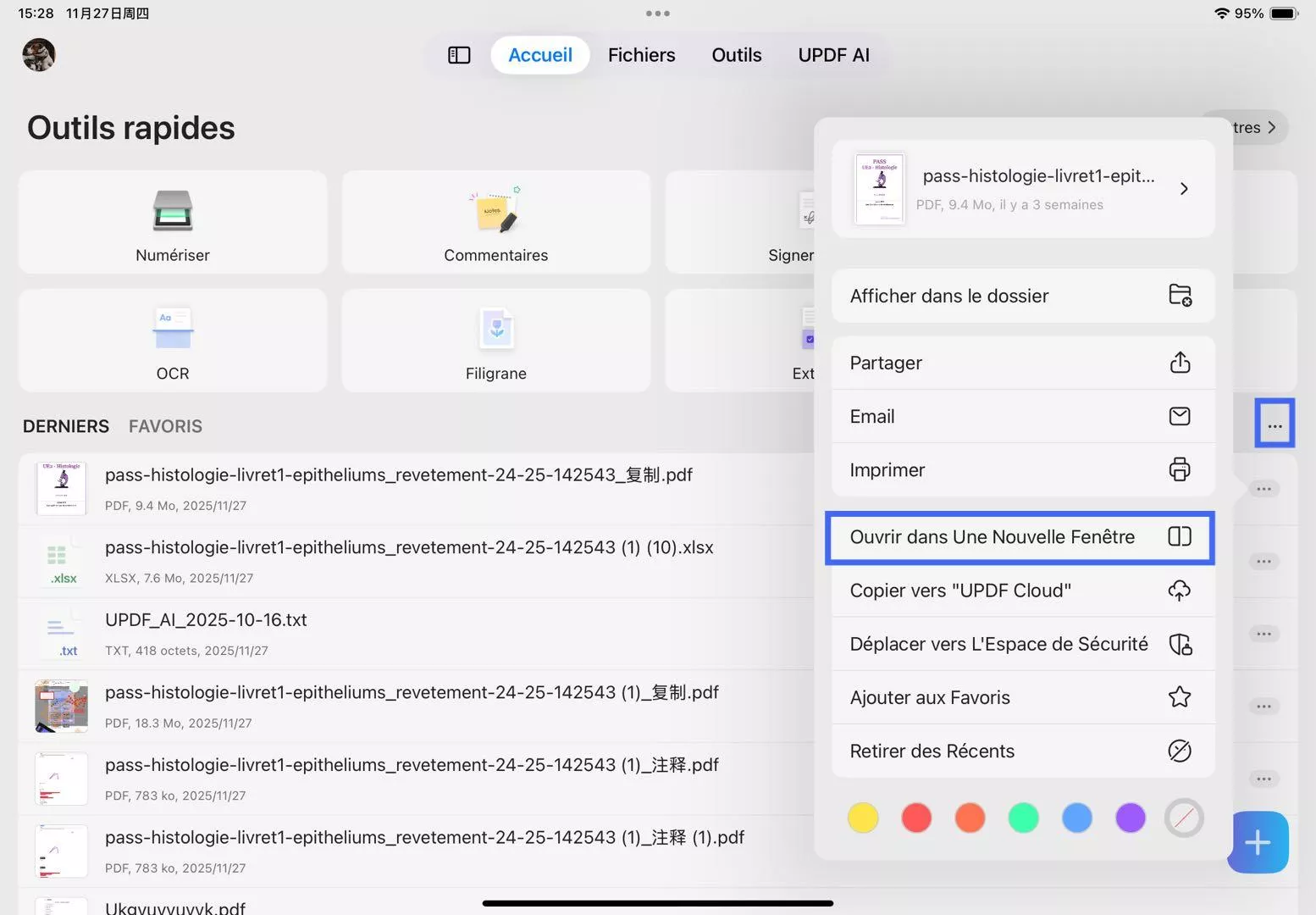Click the cloud upload icon for UPDF Cloud
This screenshot has width=1316, height=915.
point(1180,591)
